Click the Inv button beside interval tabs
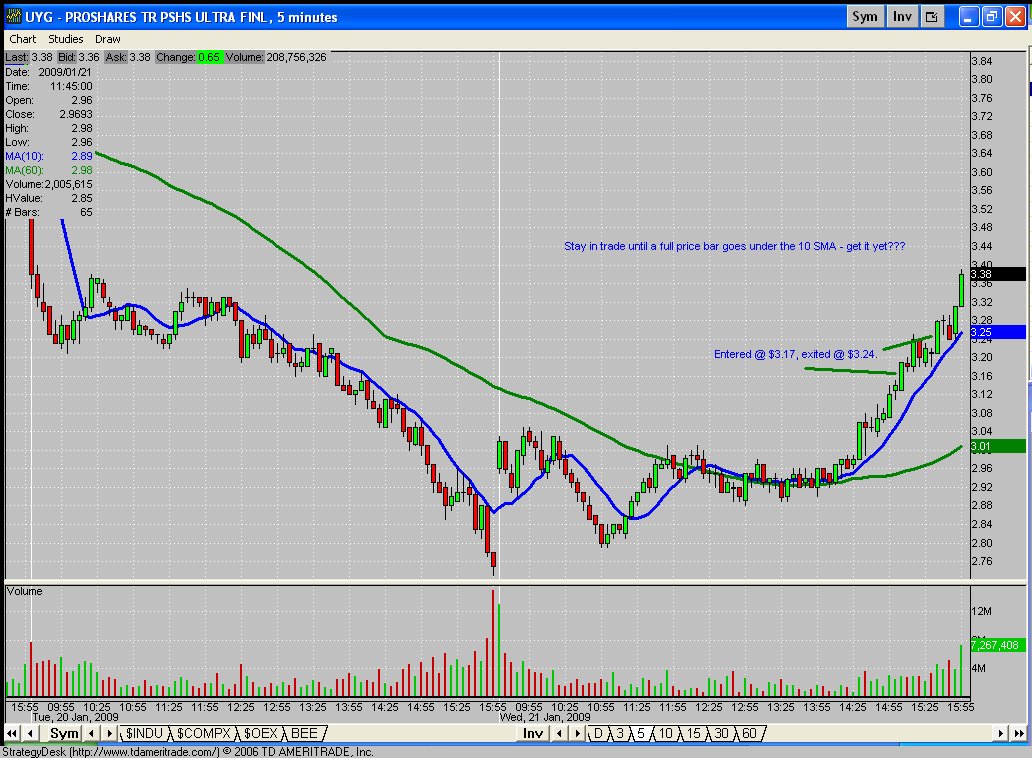 coord(532,733)
